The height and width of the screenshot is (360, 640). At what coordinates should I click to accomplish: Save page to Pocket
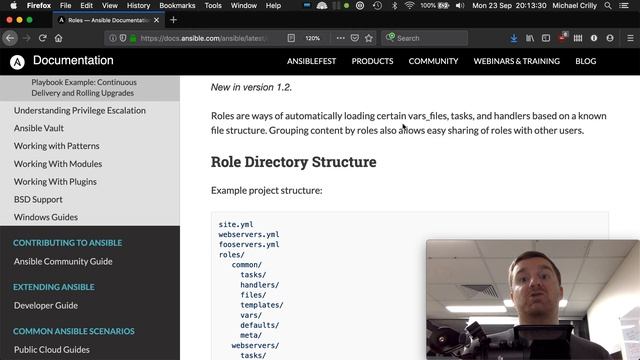coord(355,38)
